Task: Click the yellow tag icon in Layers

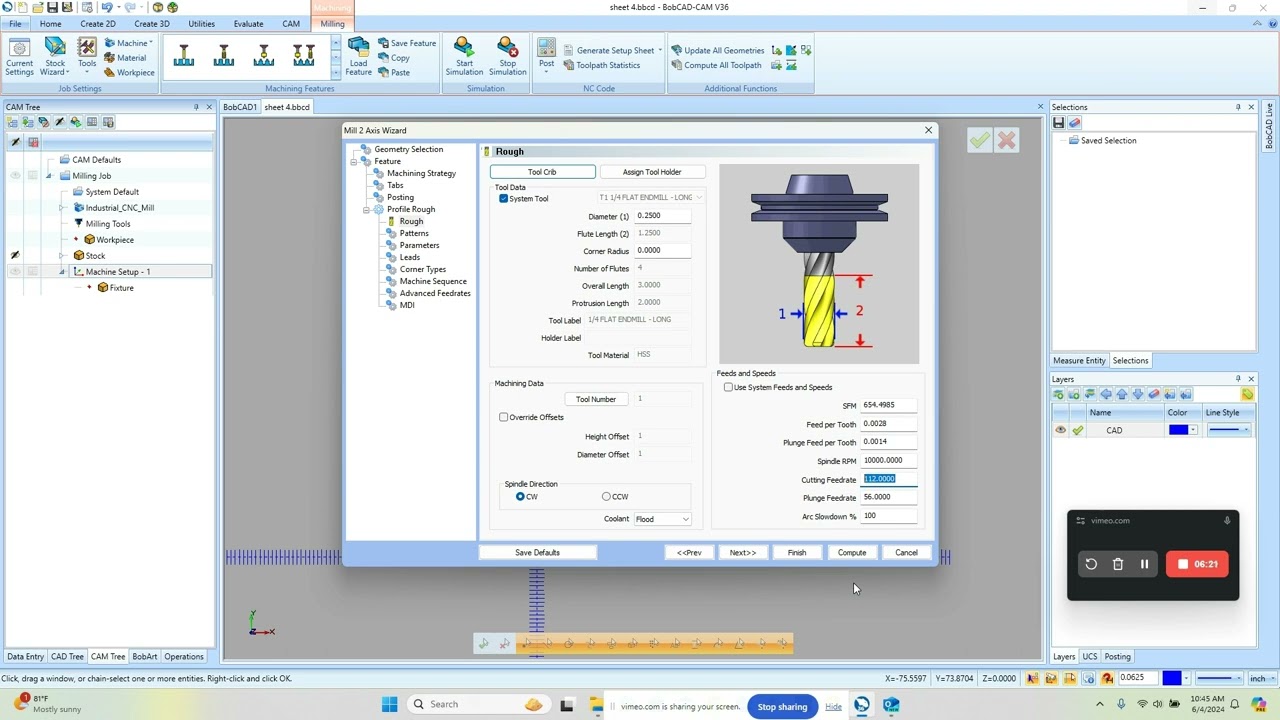Action: (1247, 395)
